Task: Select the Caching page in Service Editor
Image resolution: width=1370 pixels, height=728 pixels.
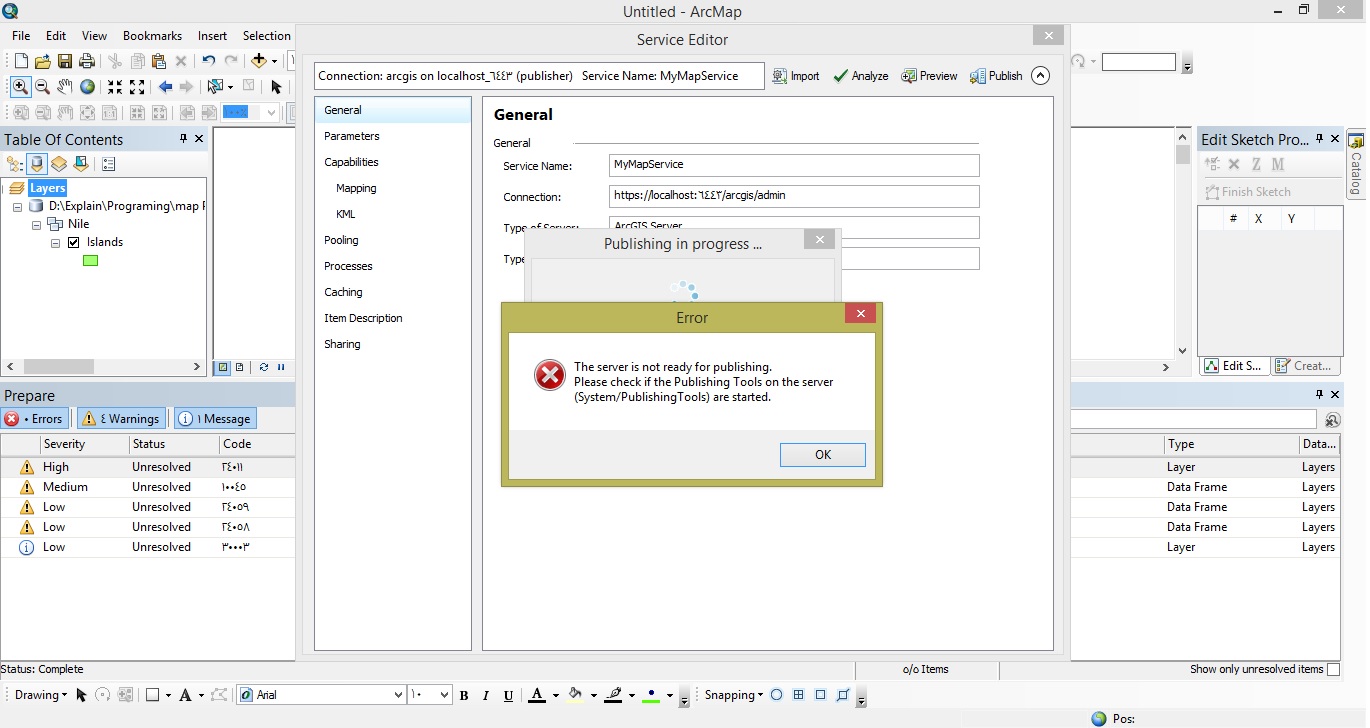Action: click(x=343, y=292)
